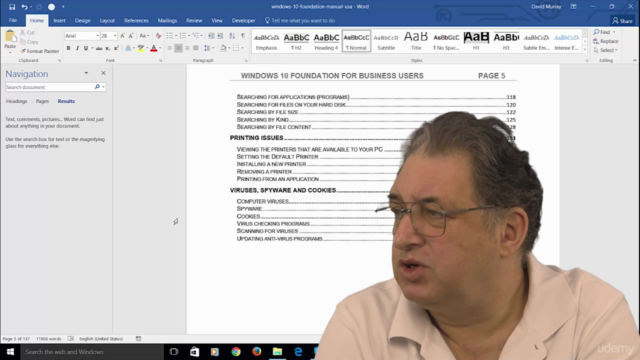The width and height of the screenshot is (640, 360).
Task: Click the red font color button
Action: 153,48
